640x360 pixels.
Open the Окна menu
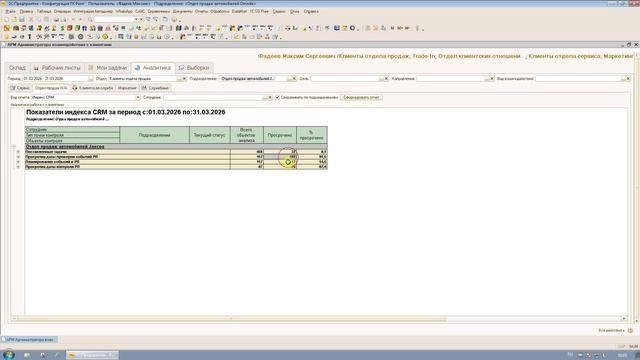pyautogui.click(x=295, y=11)
